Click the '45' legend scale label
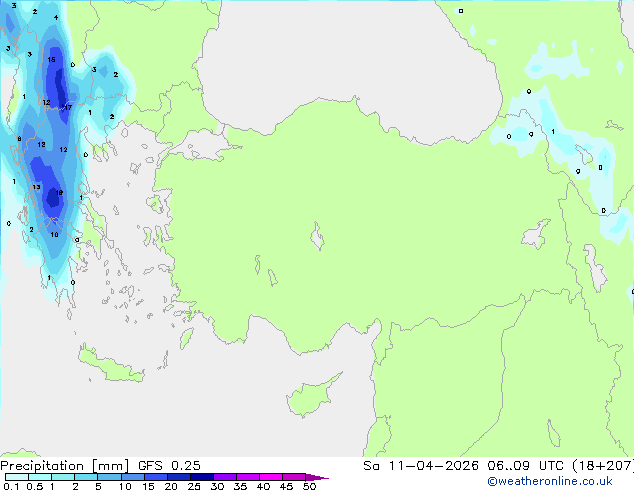The height and width of the screenshot is (490, 634). pos(287,486)
